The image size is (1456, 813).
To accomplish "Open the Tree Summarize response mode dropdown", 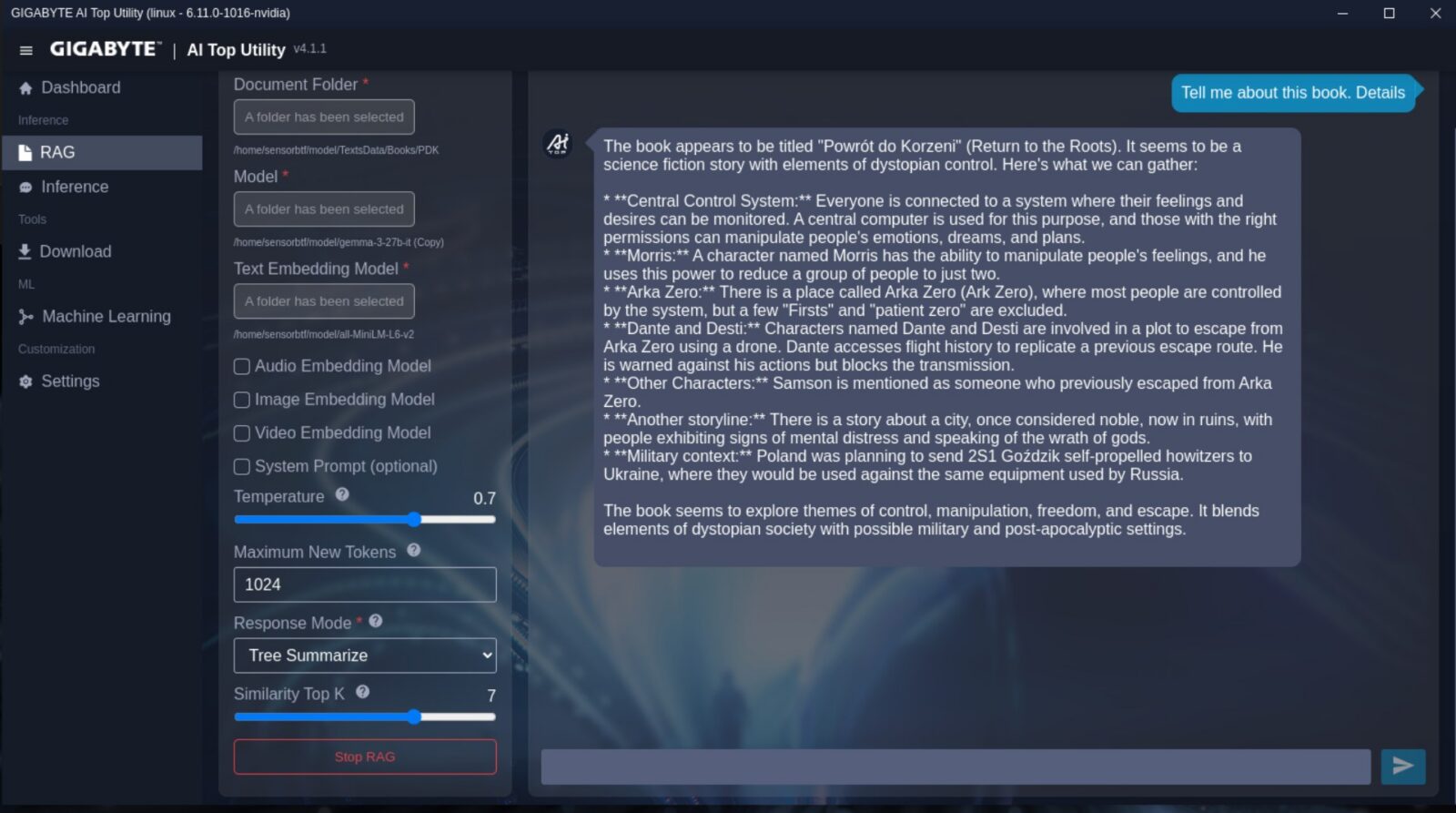I will (365, 655).
